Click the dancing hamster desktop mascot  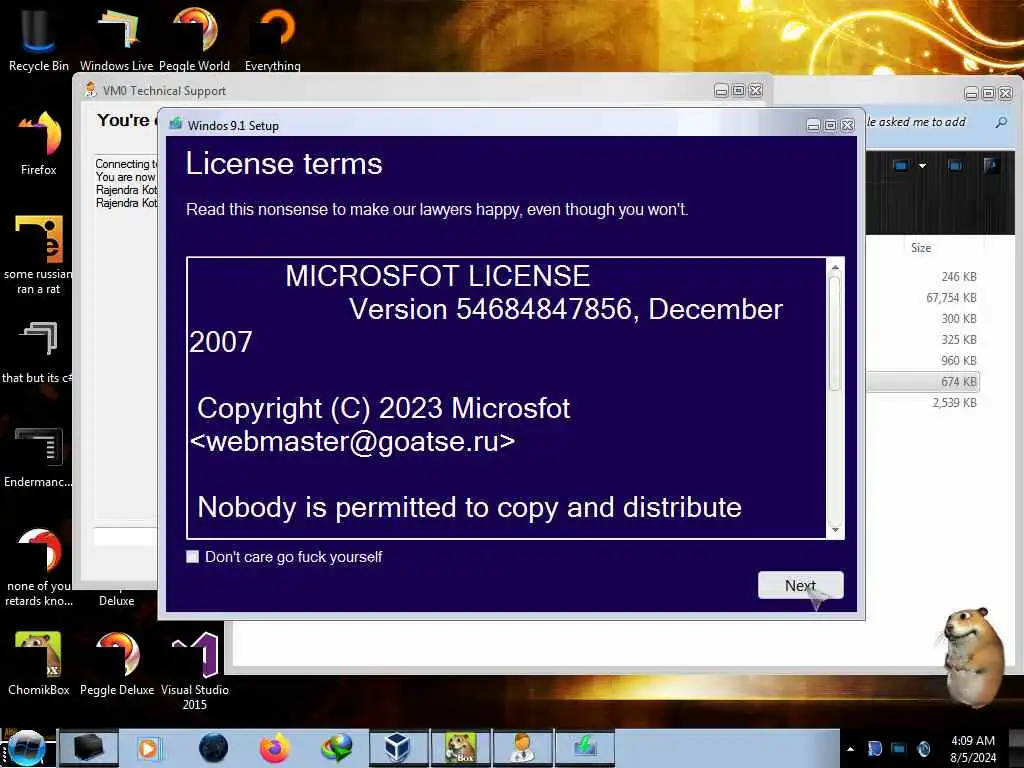coord(973,656)
